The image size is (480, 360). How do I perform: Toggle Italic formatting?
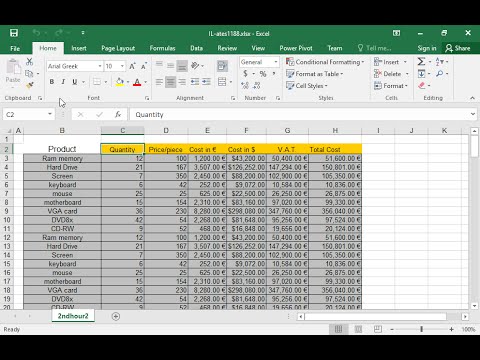(63, 82)
